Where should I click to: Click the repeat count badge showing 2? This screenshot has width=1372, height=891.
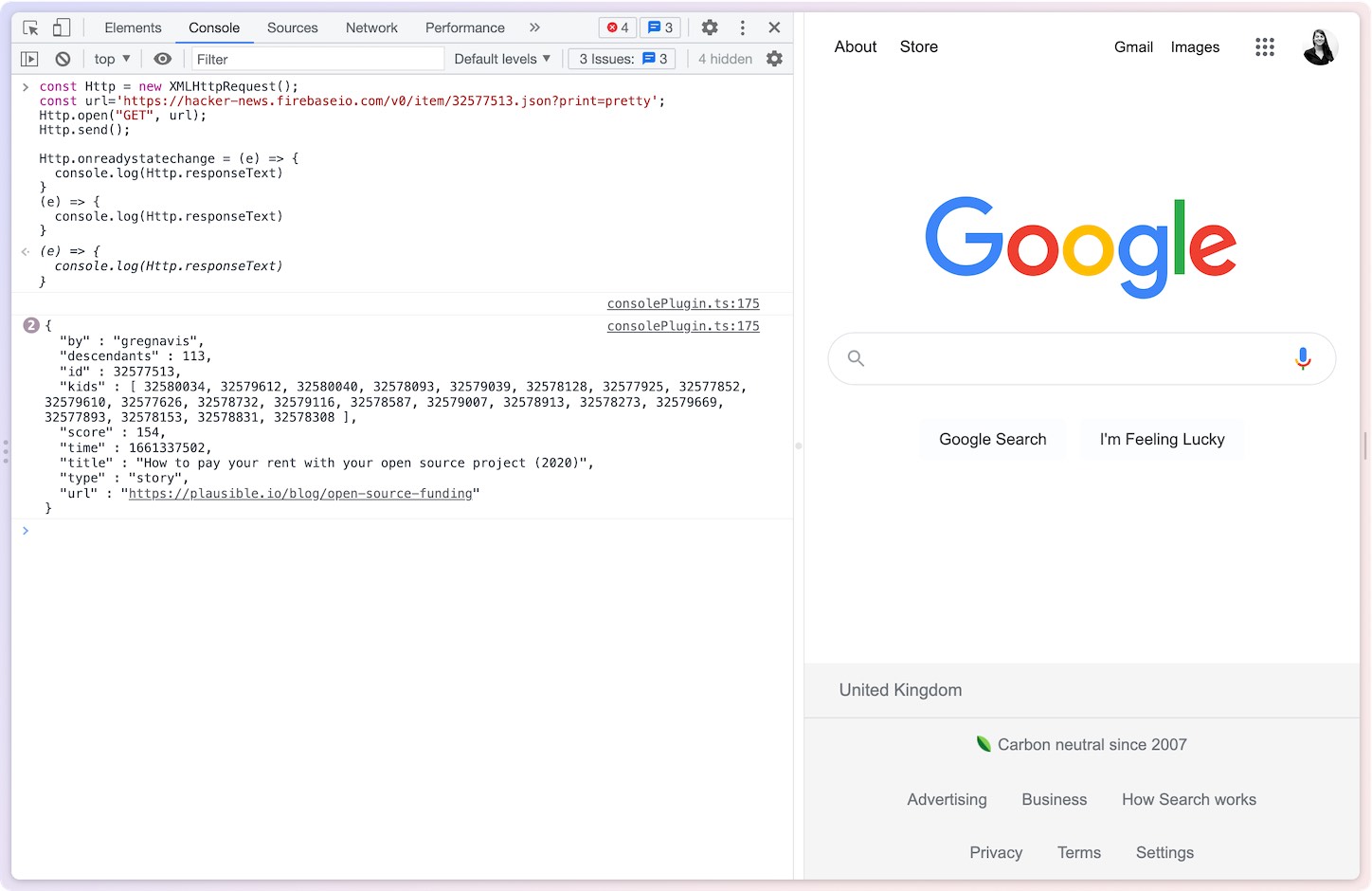[31, 325]
